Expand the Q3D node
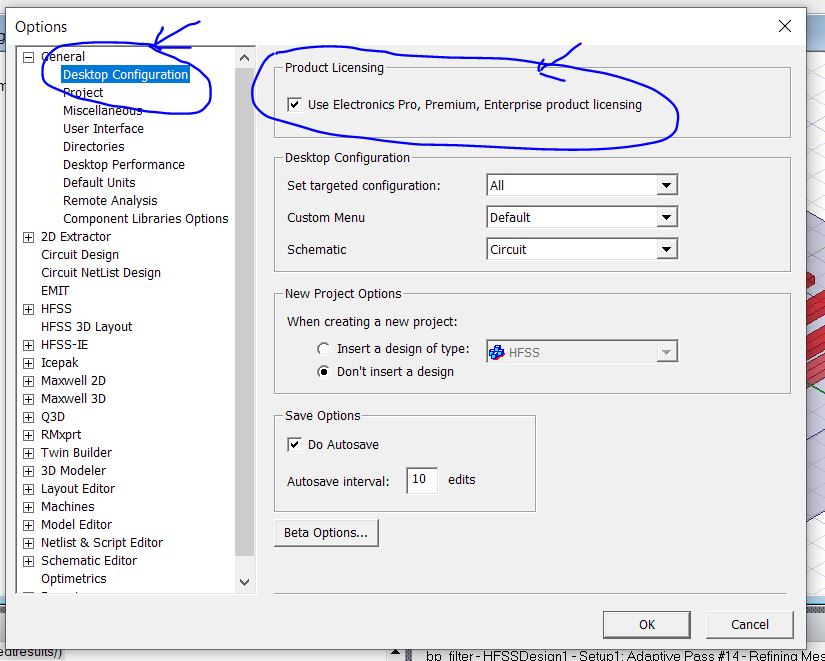Viewport: 825px width, 661px height. (x=28, y=417)
